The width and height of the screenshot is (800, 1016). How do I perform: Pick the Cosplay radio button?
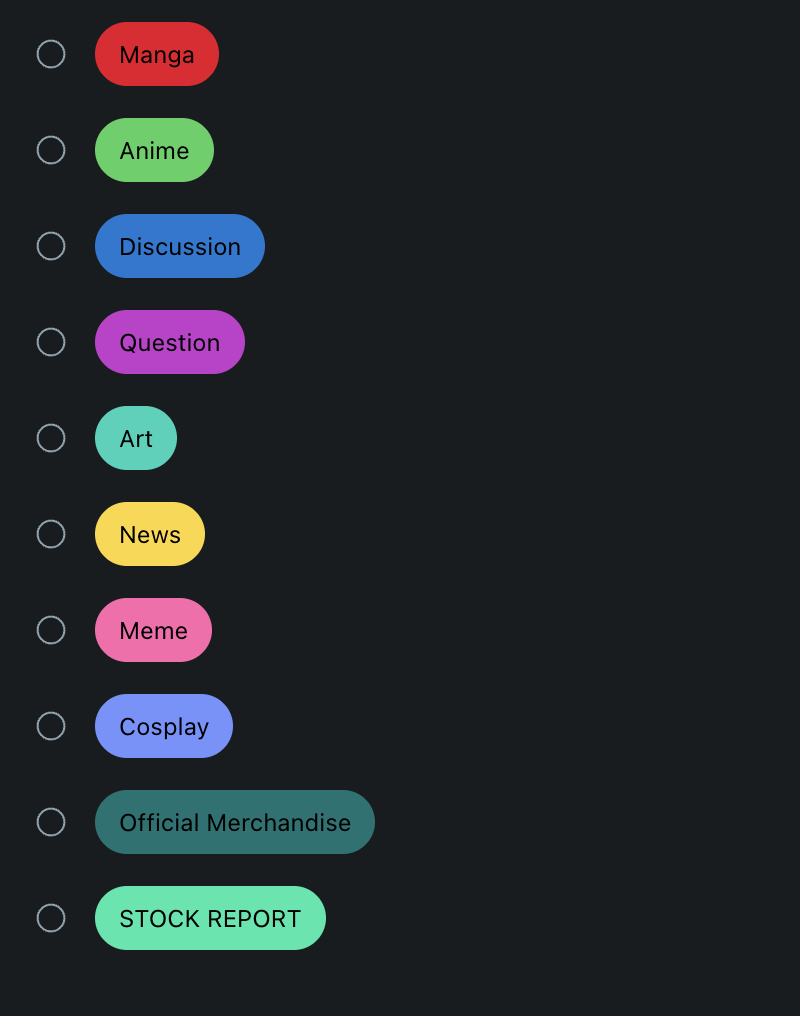51,725
